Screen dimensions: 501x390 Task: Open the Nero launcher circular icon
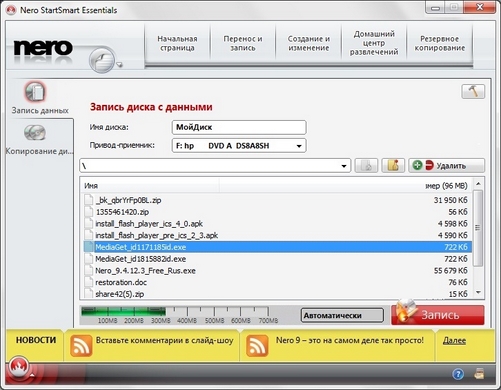[101, 60]
